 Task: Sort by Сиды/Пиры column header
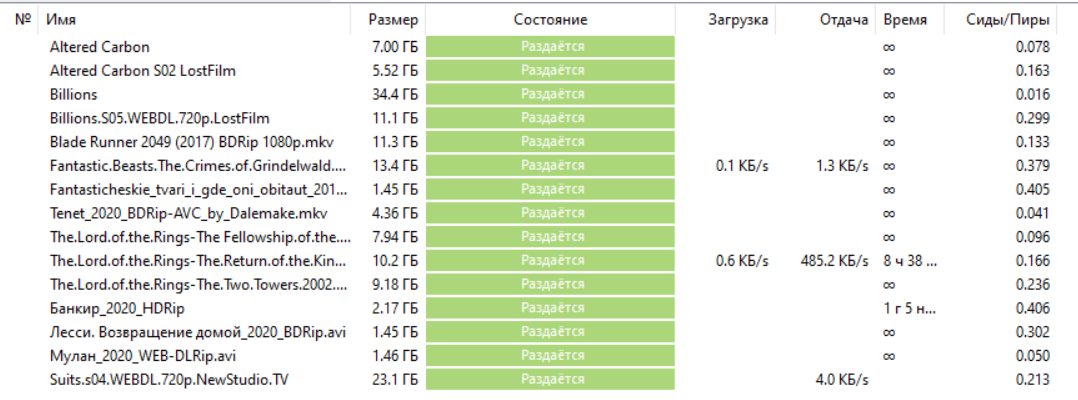pos(1008,20)
